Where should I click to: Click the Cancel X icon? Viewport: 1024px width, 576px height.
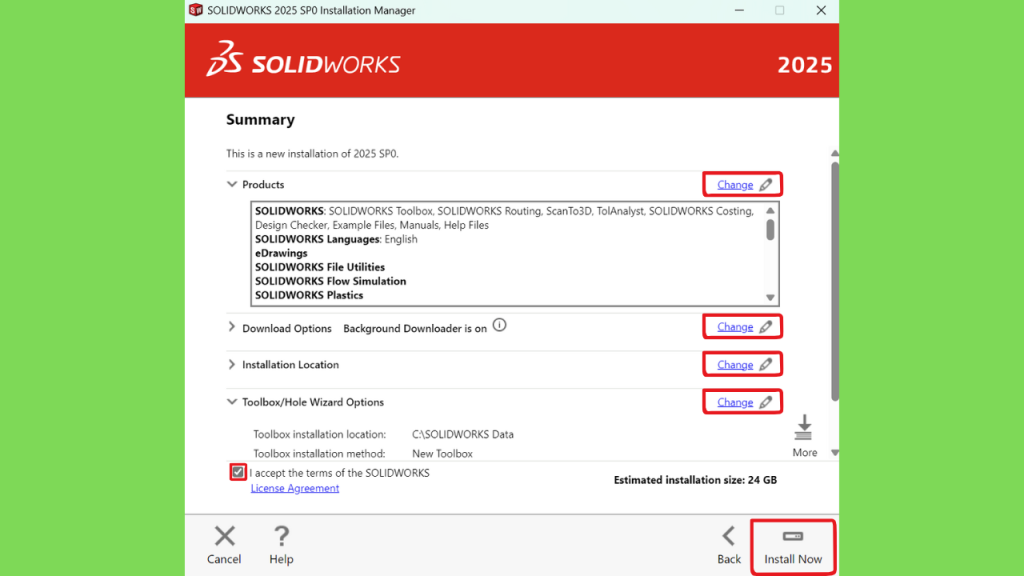225,536
